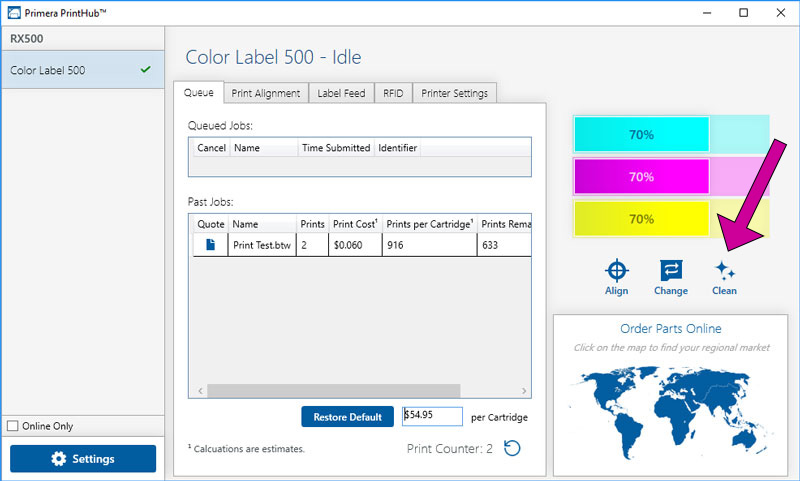The height and width of the screenshot is (481, 800).
Task: Click the Restore Default button
Action: [347, 417]
